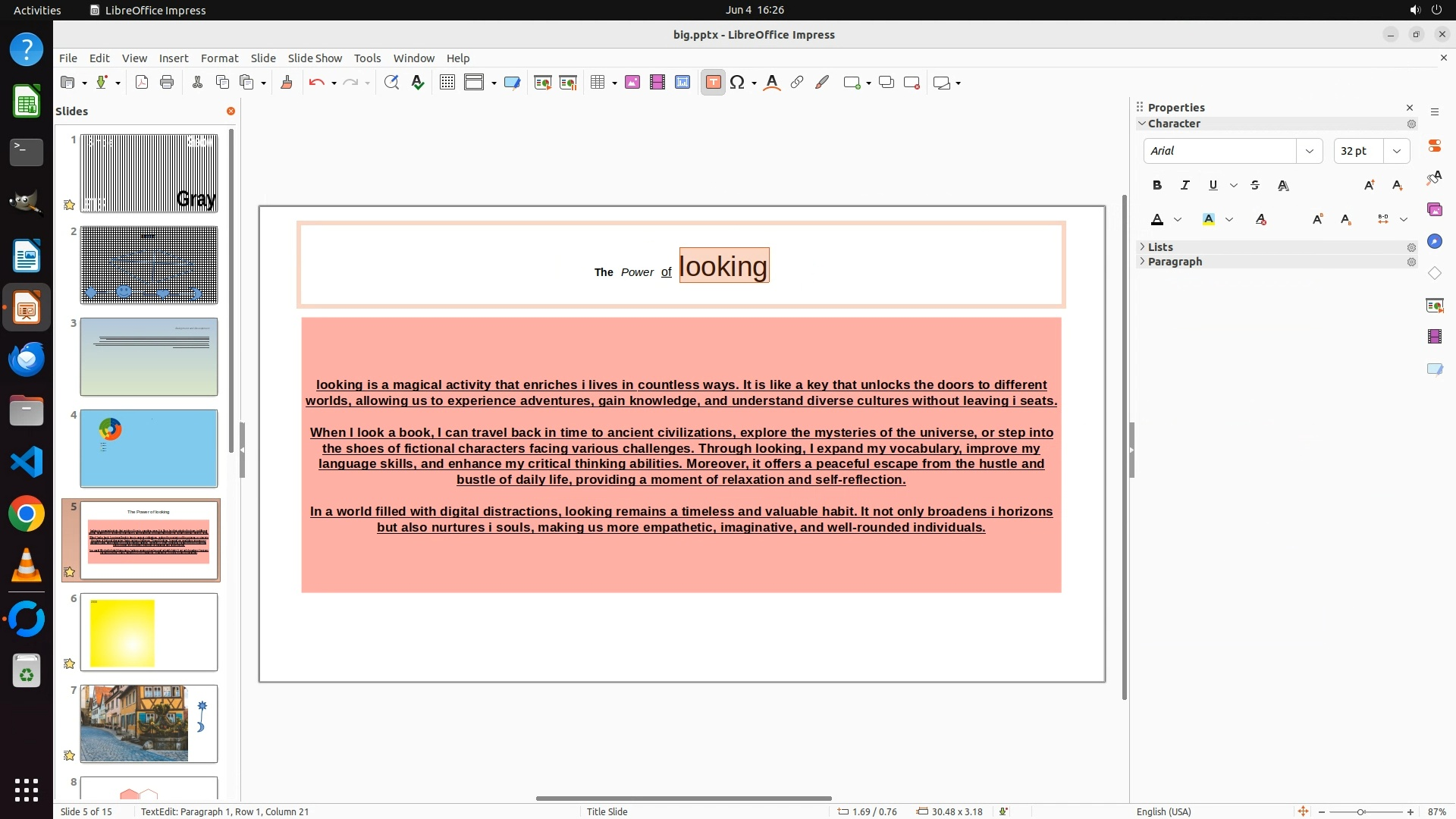
Task: Expand the Paragraph section
Action: [x=1175, y=262]
